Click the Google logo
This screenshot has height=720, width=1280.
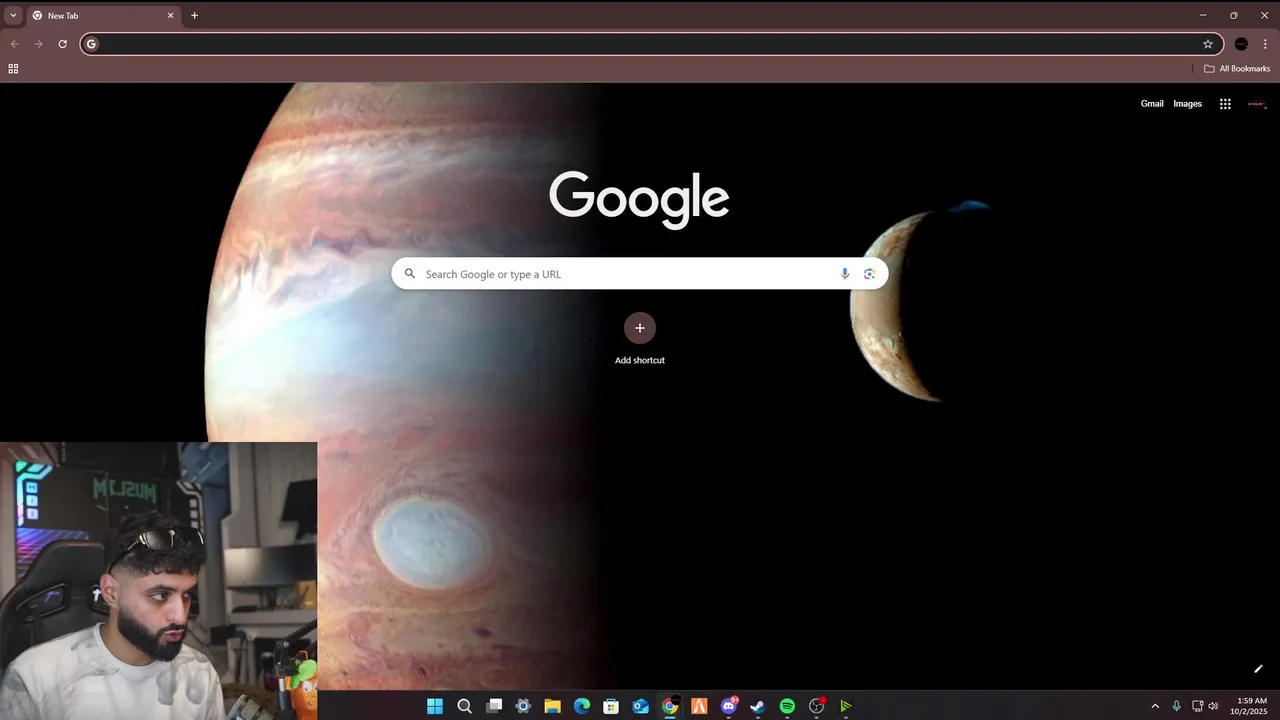click(639, 200)
